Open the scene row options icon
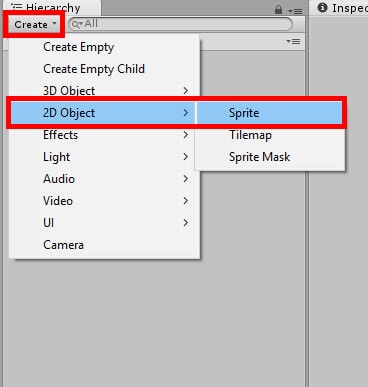The image size is (368, 387). tap(293, 42)
